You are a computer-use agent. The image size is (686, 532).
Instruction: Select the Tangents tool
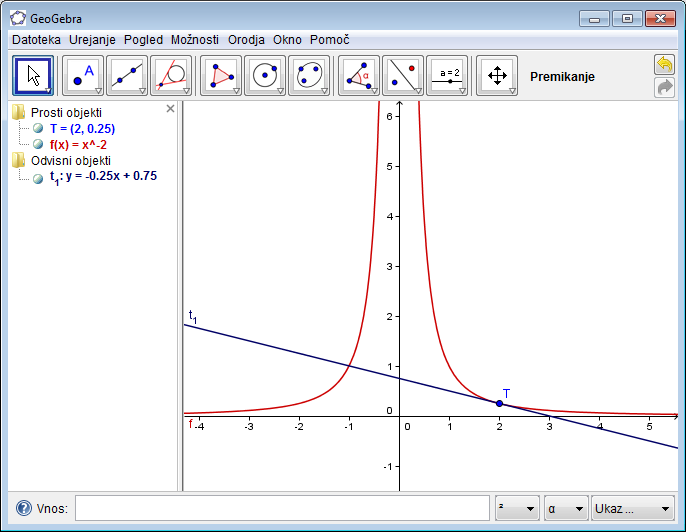coord(171,75)
